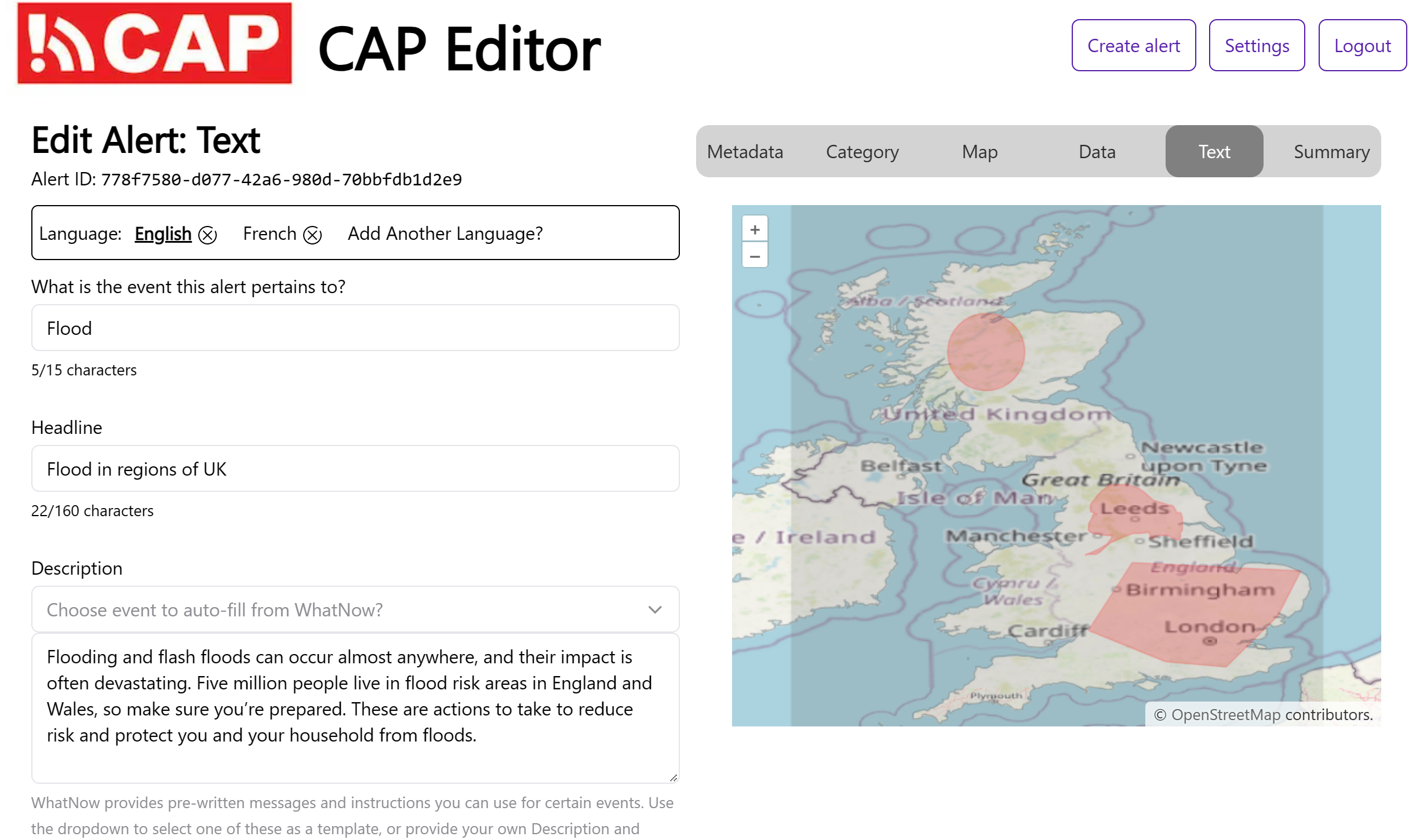Switch to the Metadata tab
This screenshot has width=1416, height=840.
tap(745, 151)
